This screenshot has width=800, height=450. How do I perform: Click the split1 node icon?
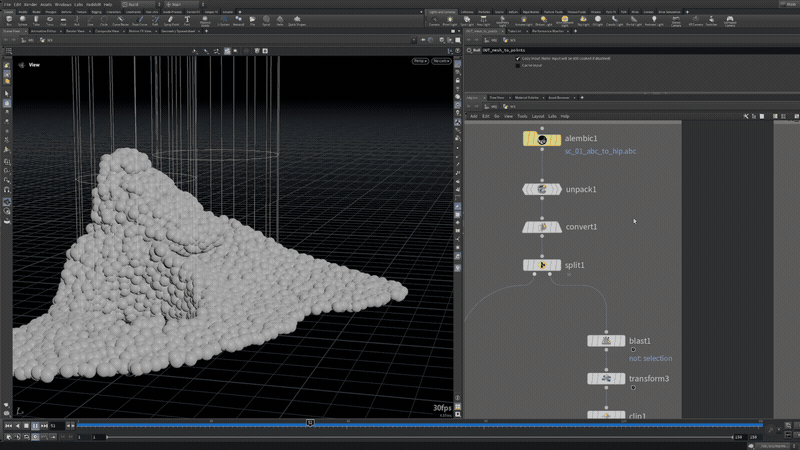pos(541,265)
